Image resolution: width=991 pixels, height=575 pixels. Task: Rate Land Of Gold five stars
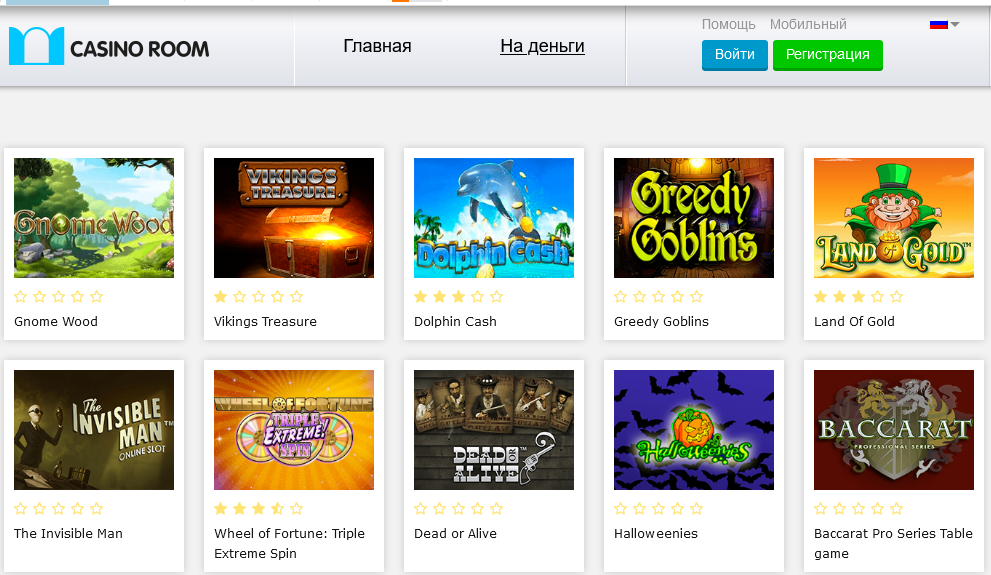[896, 296]
